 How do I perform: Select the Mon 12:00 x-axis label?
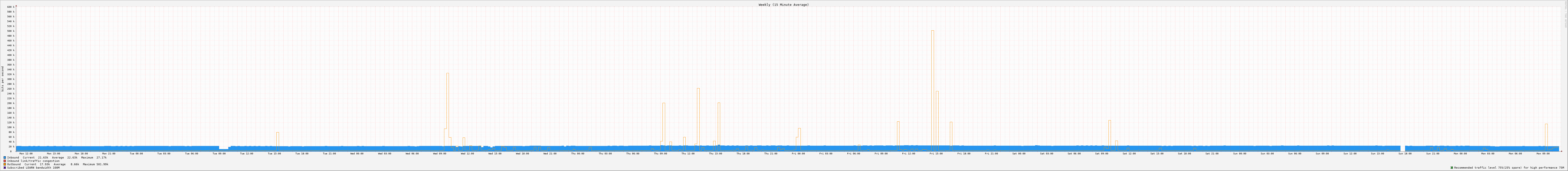[26, 153]
